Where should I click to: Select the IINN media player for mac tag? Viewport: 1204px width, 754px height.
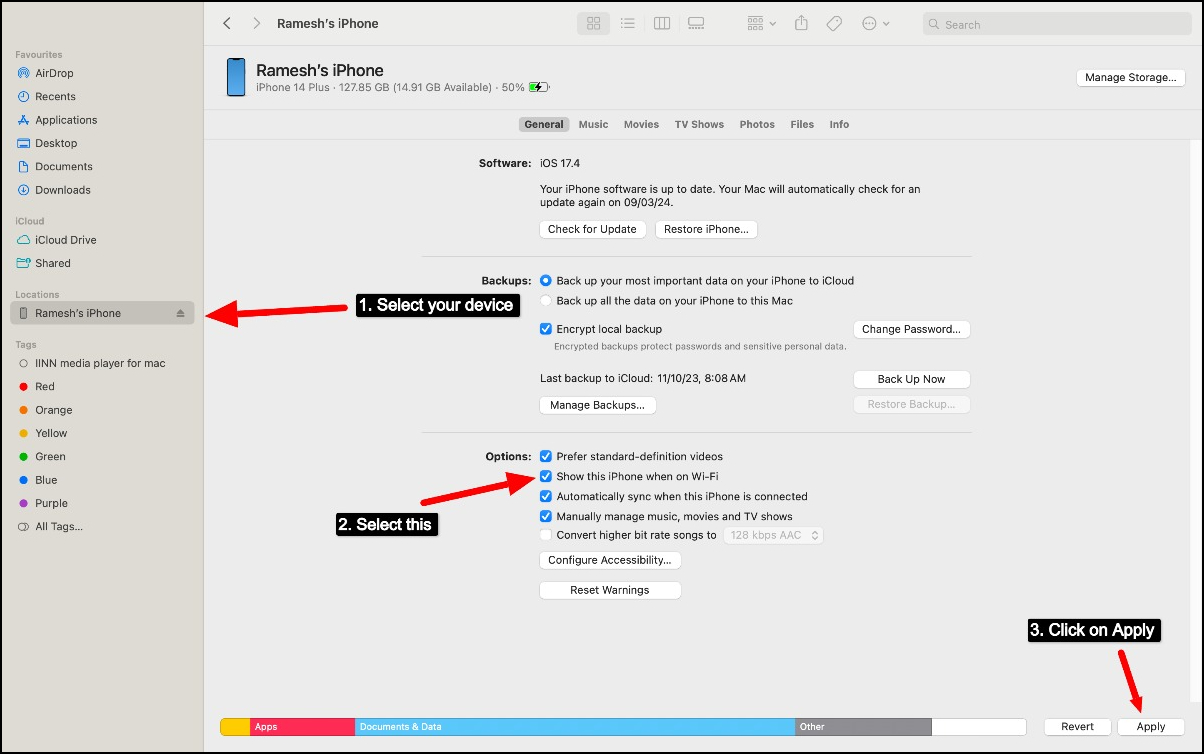[102, 363]
